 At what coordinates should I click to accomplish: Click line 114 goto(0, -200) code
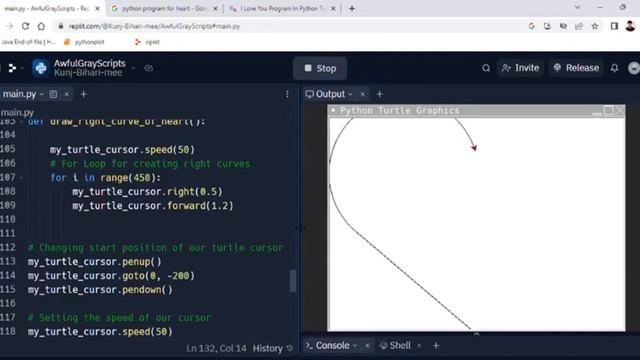pos(111,276)
